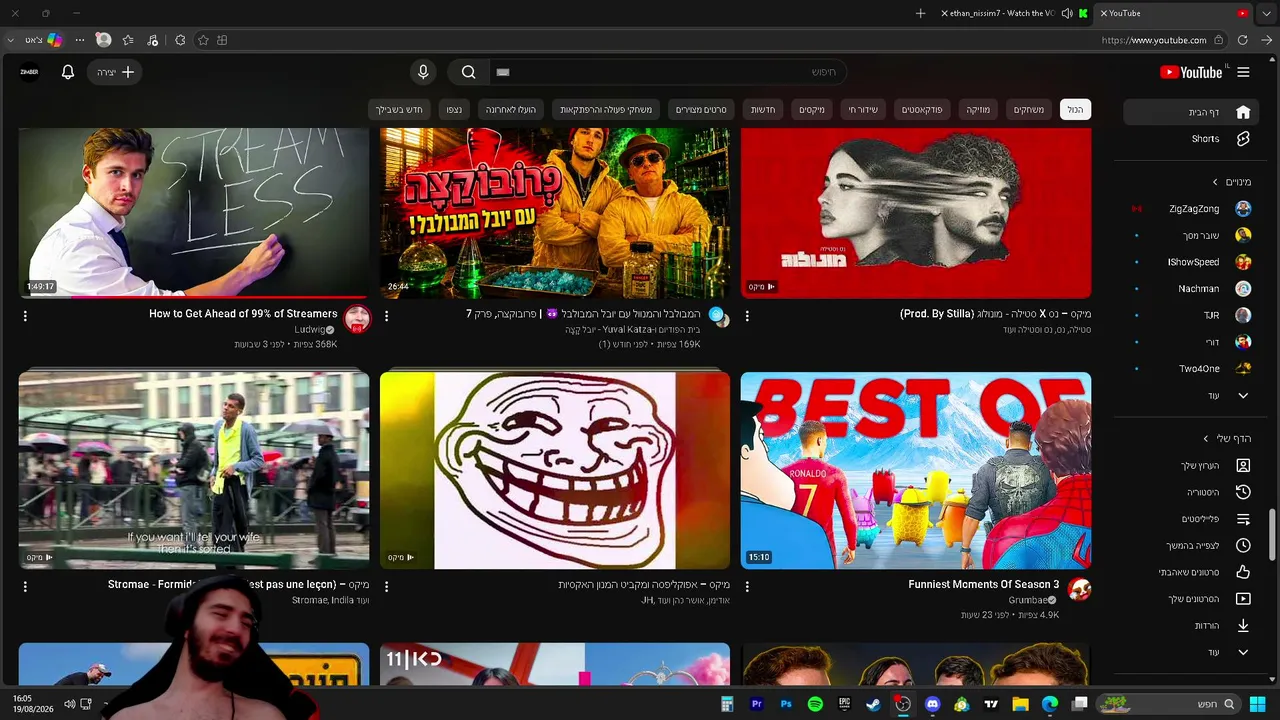Open Two4One subscription channel
The height and width of the screenshot is (720, 1280).
pos(1190,369)
